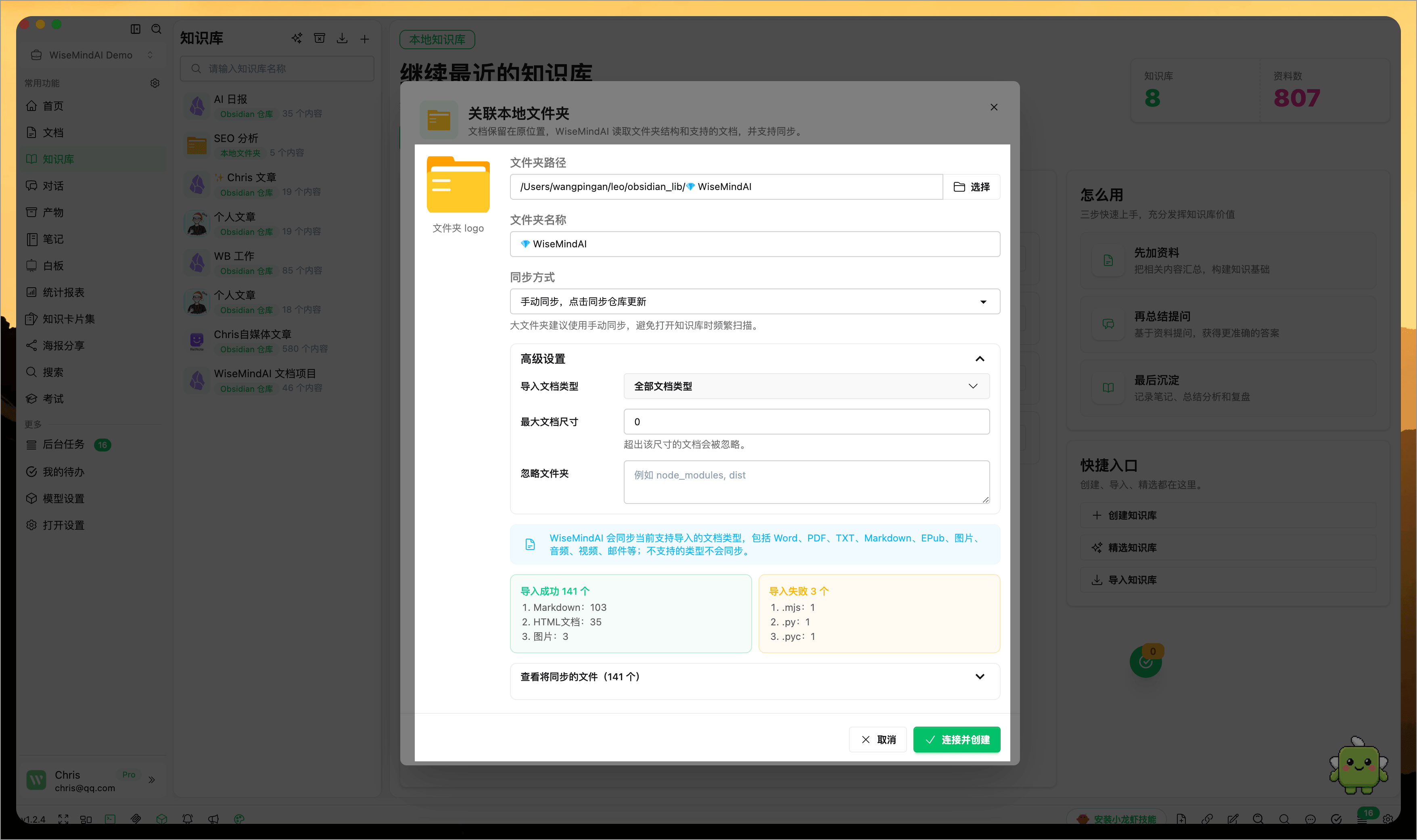
Task: Click the 忽略文件夹 text area
Action: 807,482
